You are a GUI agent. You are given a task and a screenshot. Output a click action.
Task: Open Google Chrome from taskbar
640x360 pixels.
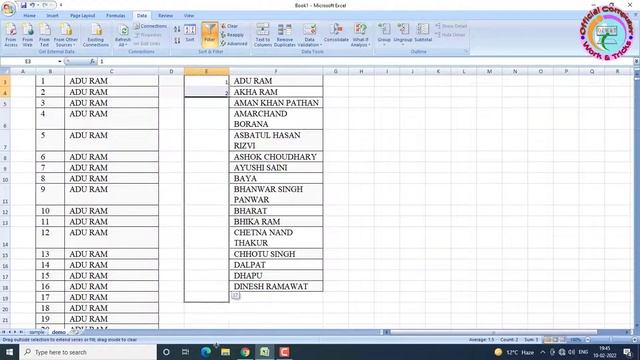245,352
